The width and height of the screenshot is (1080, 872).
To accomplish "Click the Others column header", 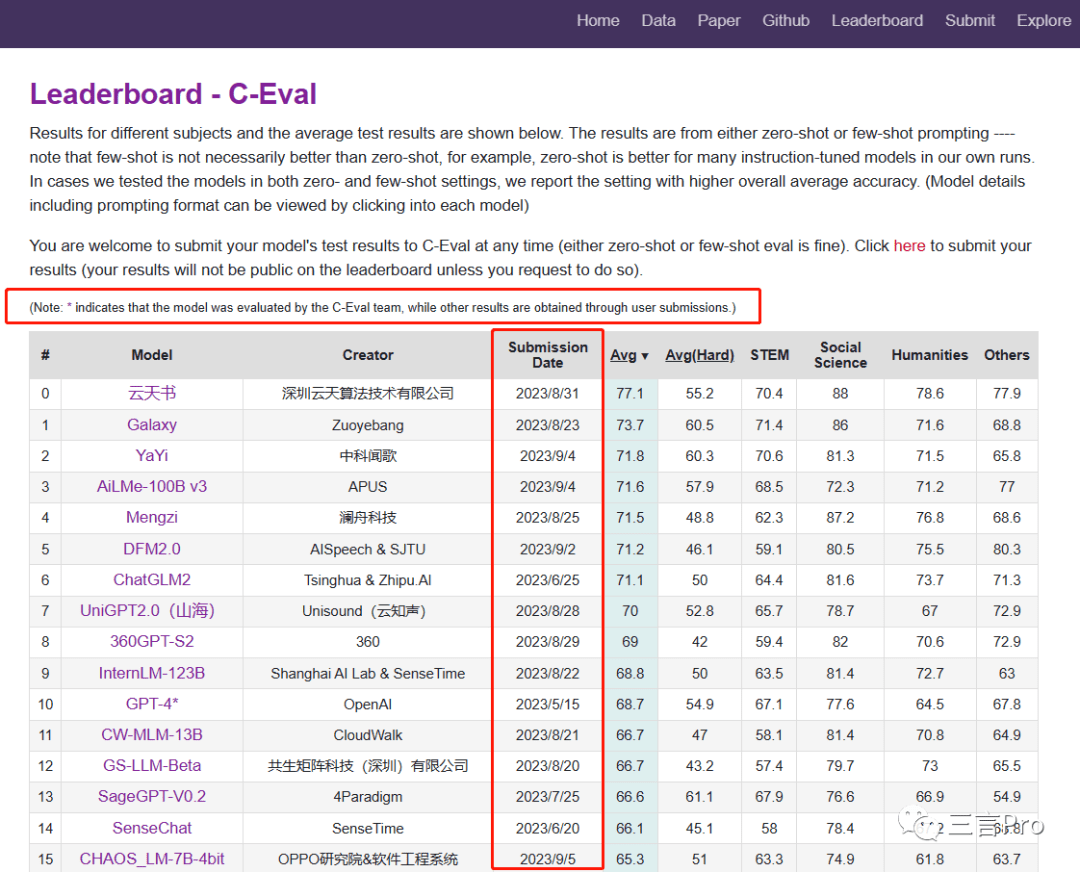I will point(1006,355).
